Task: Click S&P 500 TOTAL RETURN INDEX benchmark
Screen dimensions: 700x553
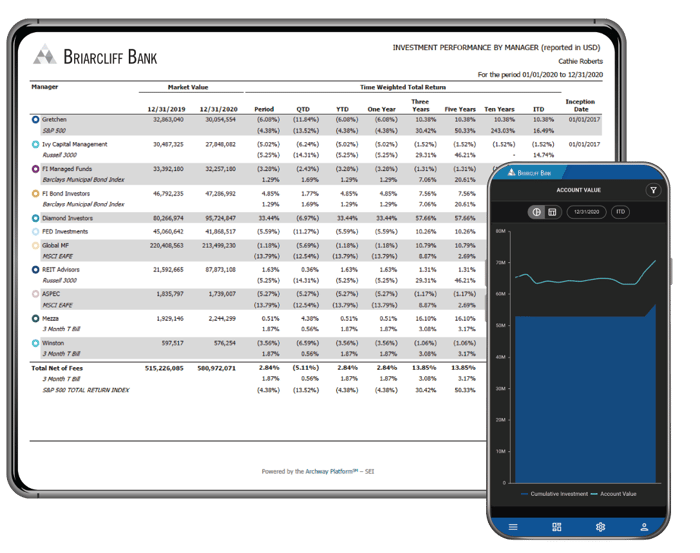Action: coord(86,390)
